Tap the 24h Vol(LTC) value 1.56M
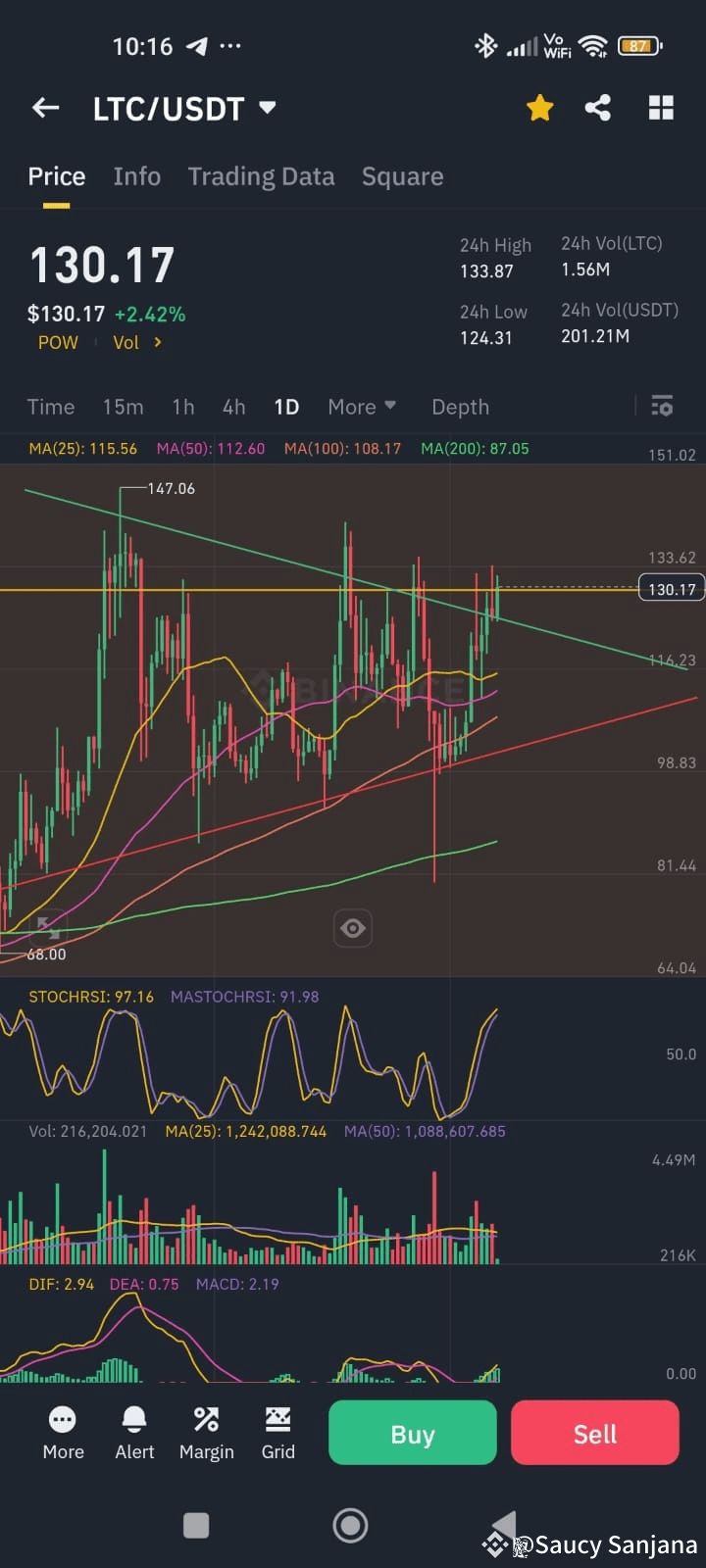Image resolution: width=706 pixels, height=1568 pixels. (x=585, y=269)
